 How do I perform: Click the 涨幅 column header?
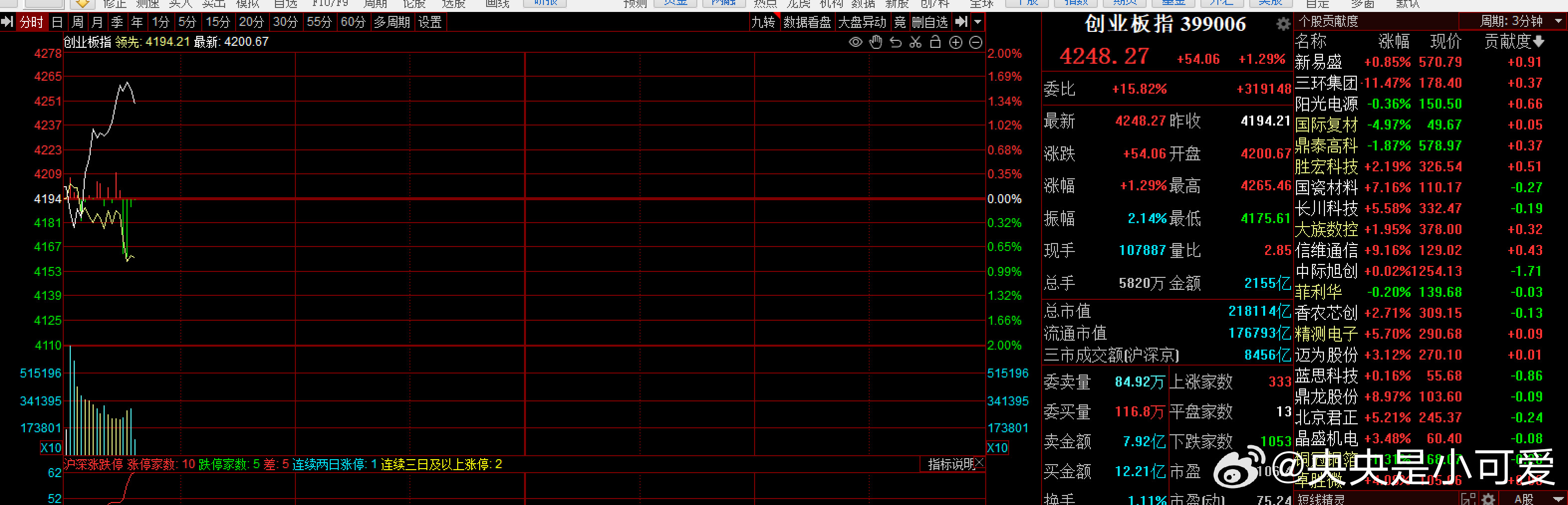point(1394,41)
